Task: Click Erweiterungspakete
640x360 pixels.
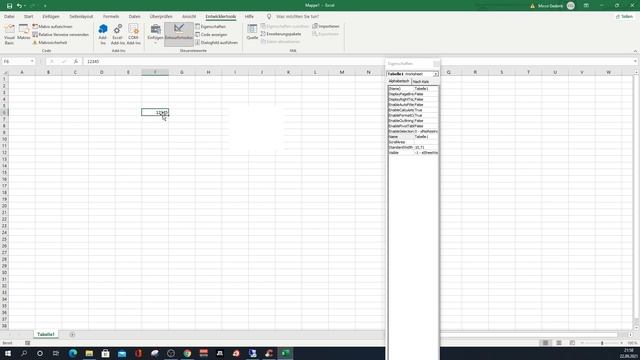Action: coord(281,34)
